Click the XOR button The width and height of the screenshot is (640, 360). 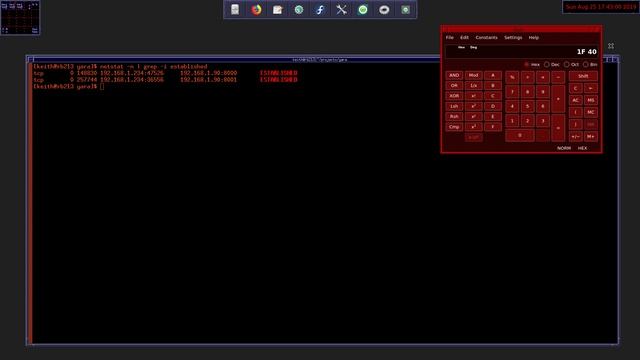(x=454, y=96)
